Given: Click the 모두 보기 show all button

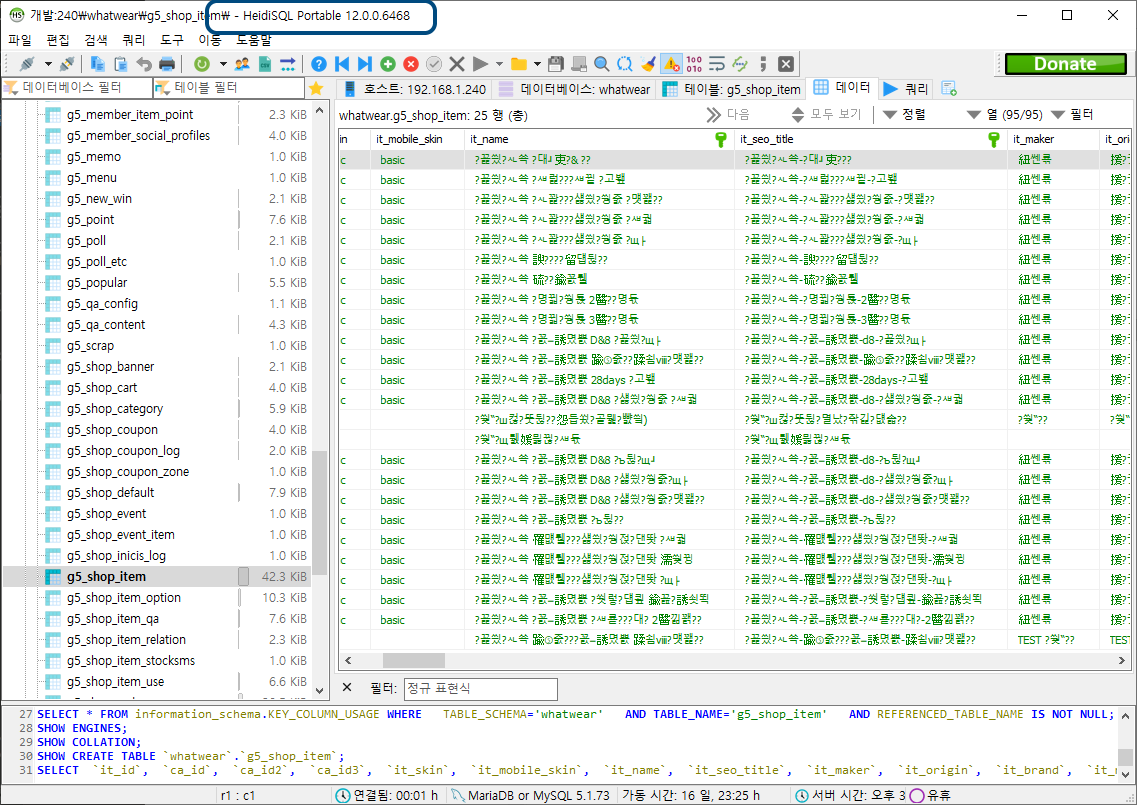Looking at the screenshot, I should [826, 115].
